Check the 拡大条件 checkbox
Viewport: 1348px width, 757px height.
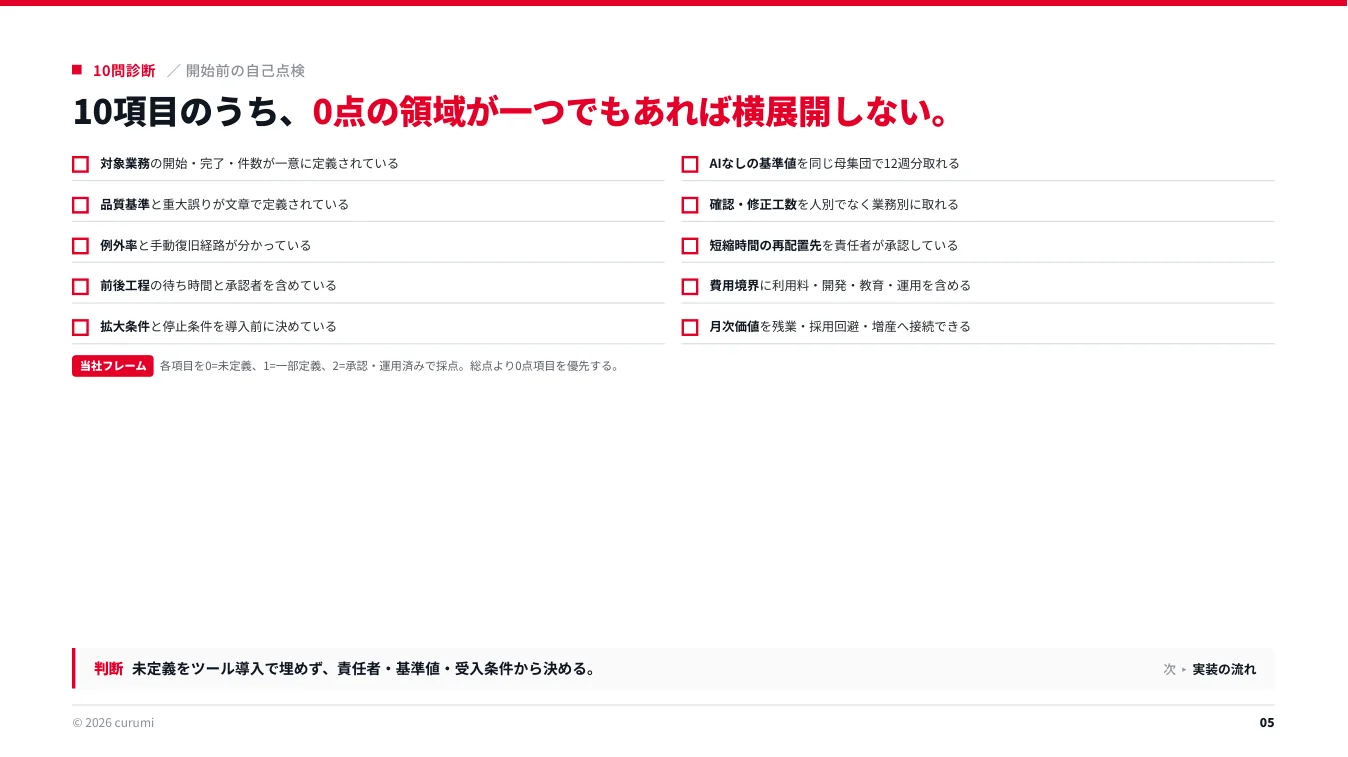point(80,327)
